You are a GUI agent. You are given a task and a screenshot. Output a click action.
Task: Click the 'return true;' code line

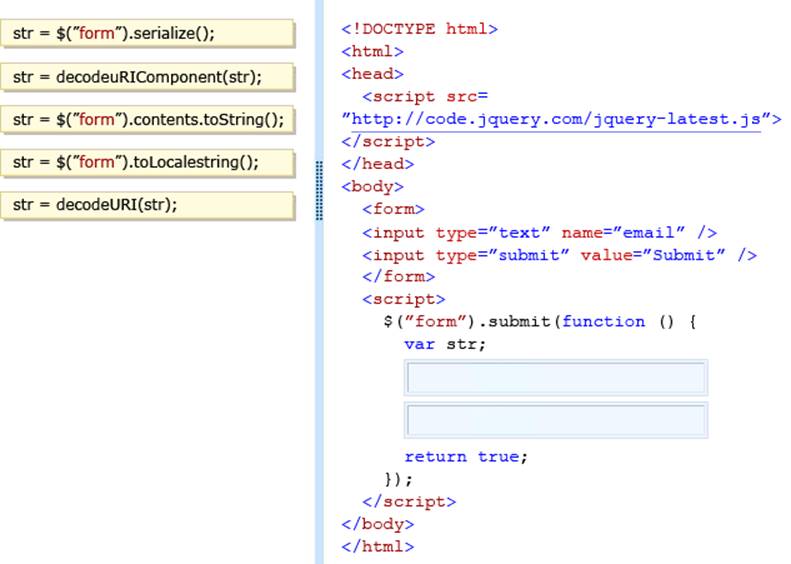[466, 457]
